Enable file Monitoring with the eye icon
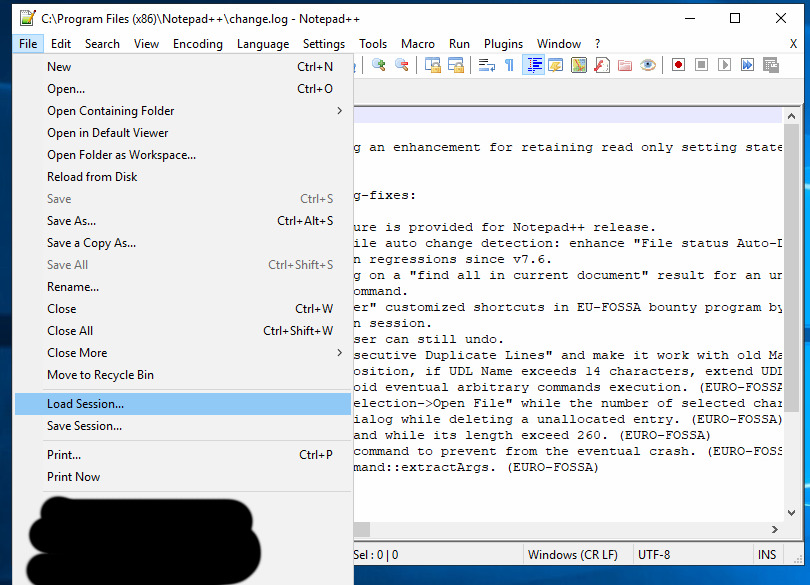The height and width of the screenshot is (585, 810). [x=647, y=64]
